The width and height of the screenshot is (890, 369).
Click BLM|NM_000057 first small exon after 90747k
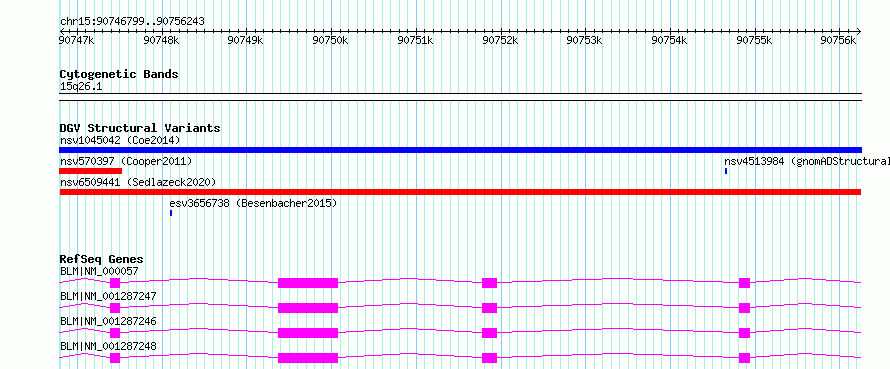115,283
